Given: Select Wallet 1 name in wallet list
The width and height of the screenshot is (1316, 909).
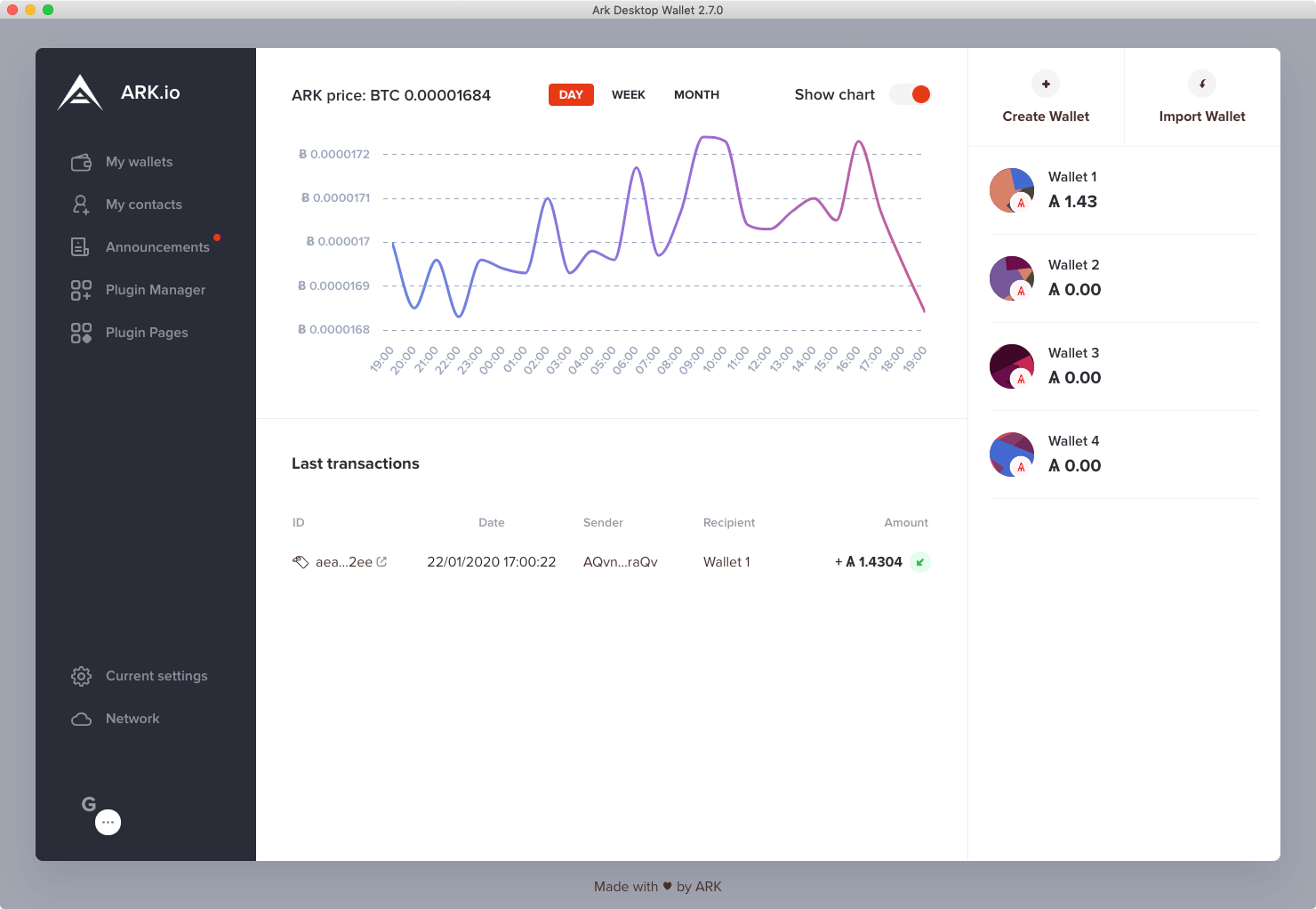Looking at the screenshot, I should tap(1072, 177).
